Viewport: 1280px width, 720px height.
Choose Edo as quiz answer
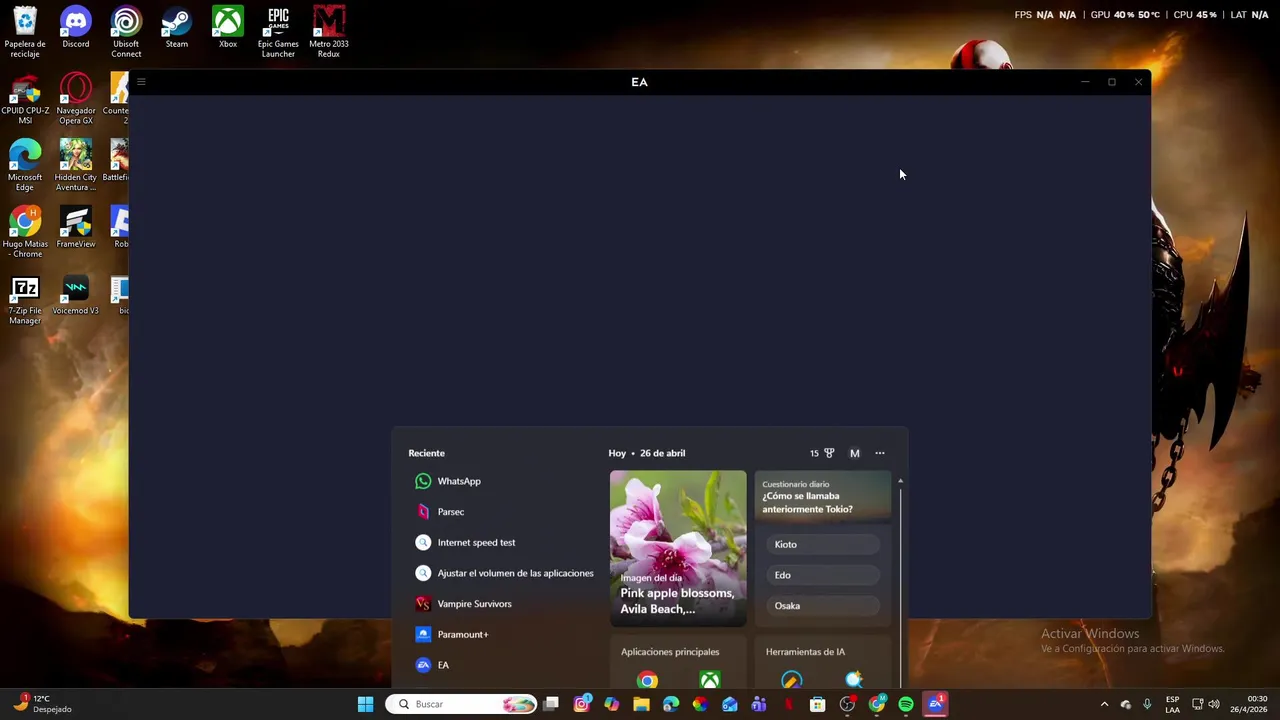(824, 575)
